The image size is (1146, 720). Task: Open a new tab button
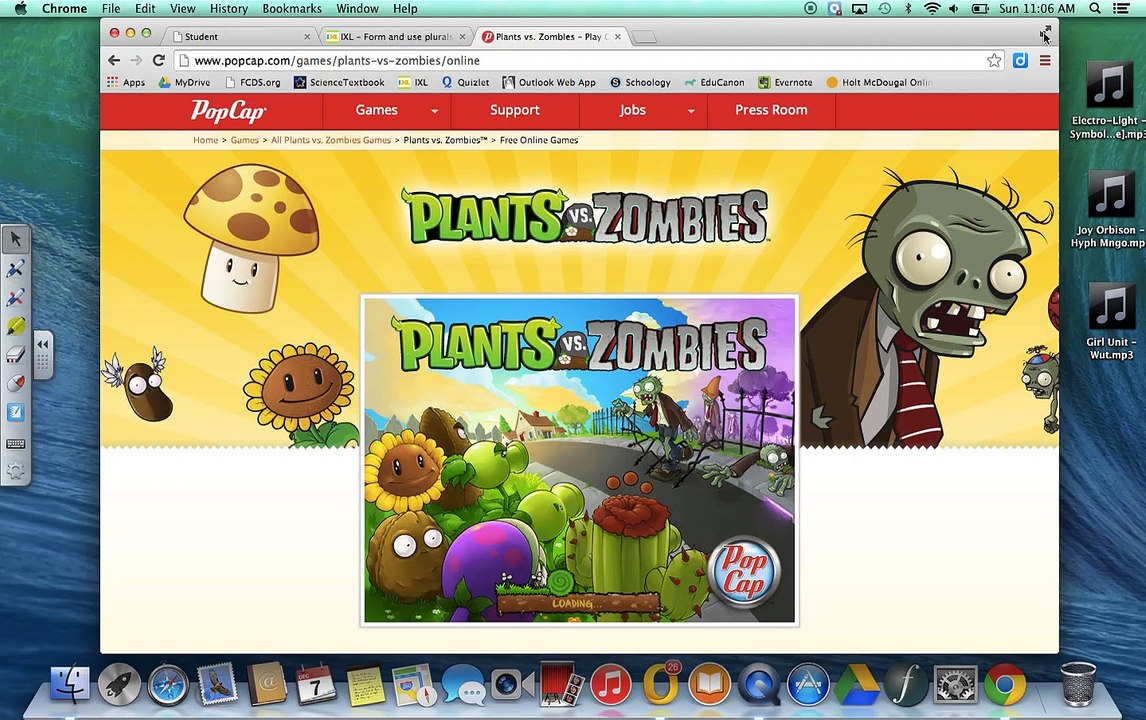click(x=643, y=37)
